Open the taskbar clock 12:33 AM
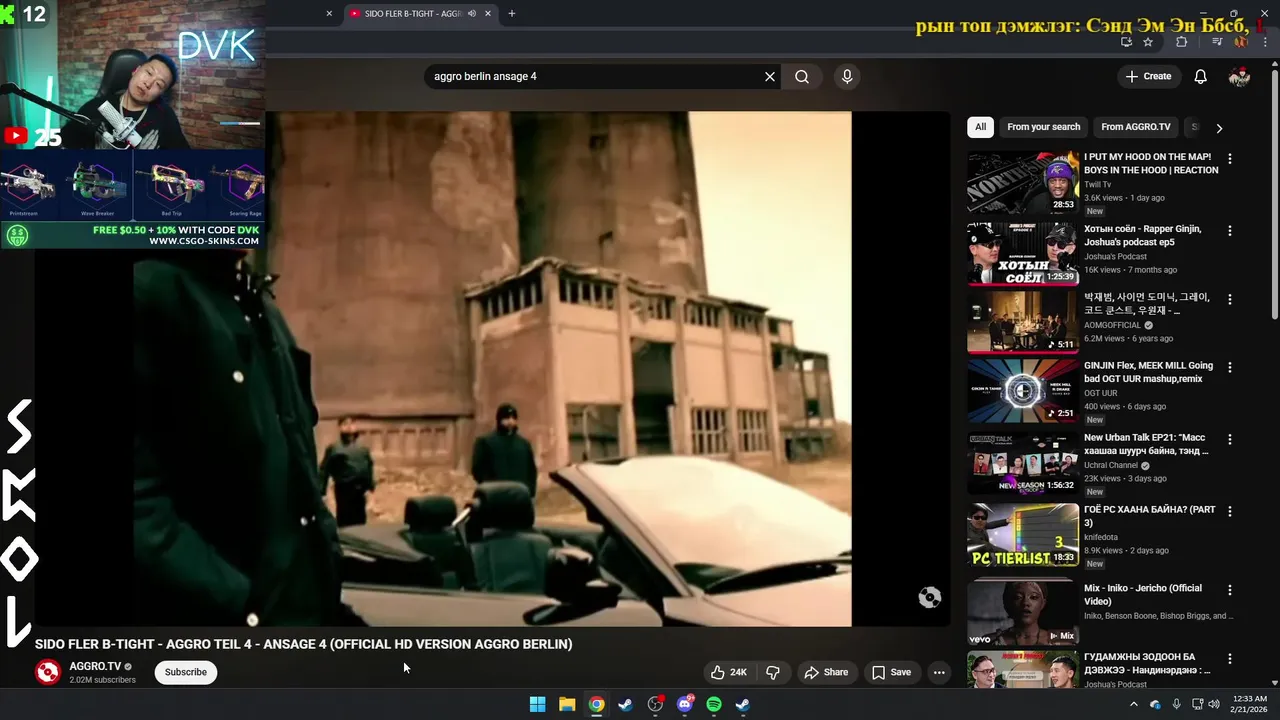 1248,704
